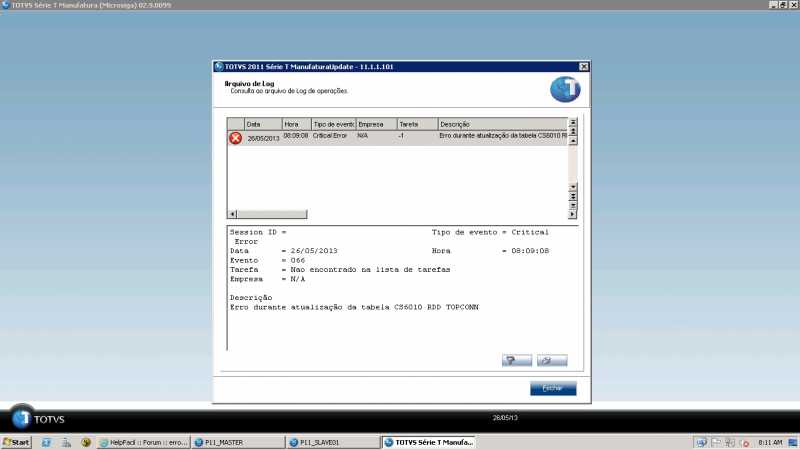800x450 pixels.
Task: Click the page-up arrow on log scrollbar
Action: 573,132
